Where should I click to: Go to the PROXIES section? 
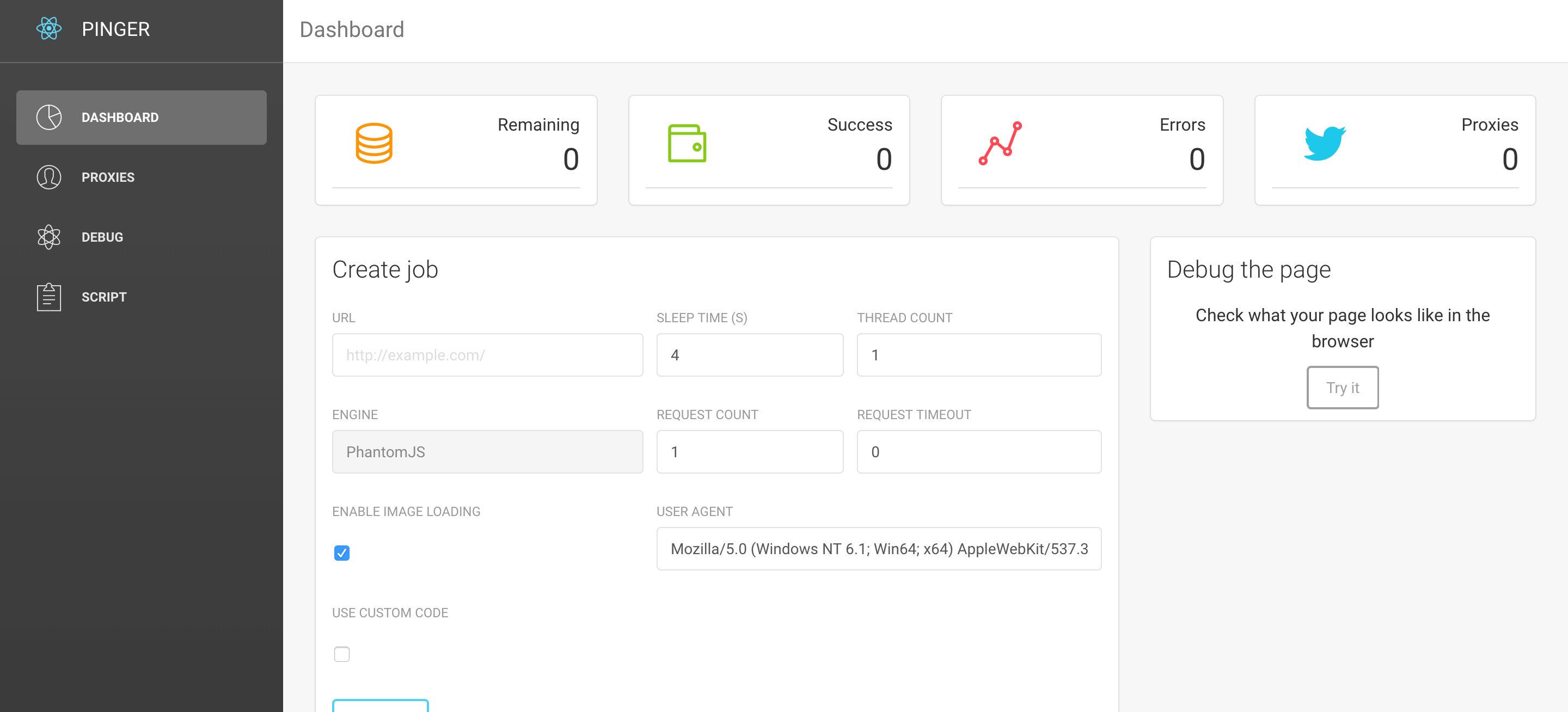pos(141,177)
